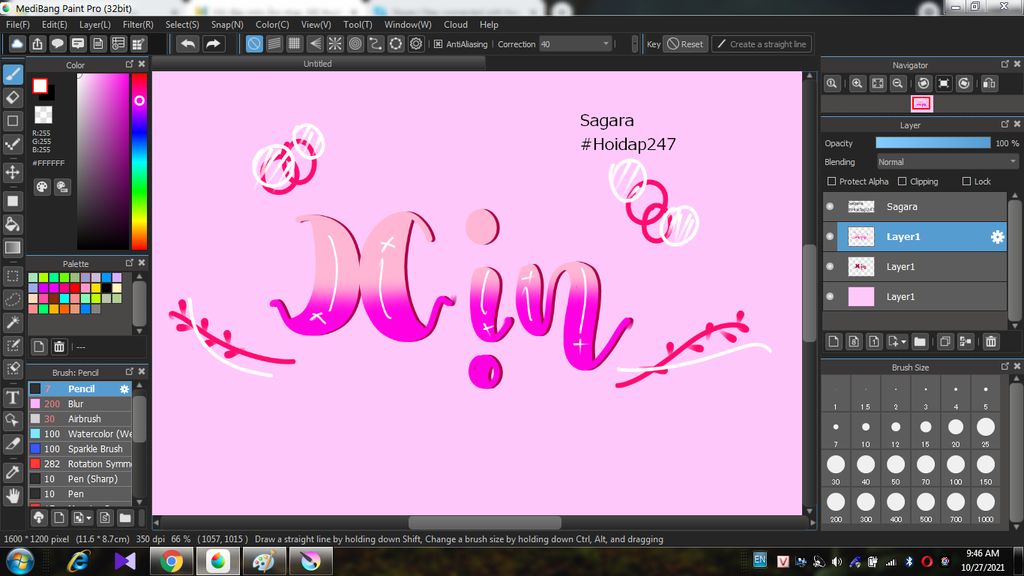Click the horizontal canvas scrollbar
The image size is (1024, 576).
pyautogui.click(x=485, y=522)
